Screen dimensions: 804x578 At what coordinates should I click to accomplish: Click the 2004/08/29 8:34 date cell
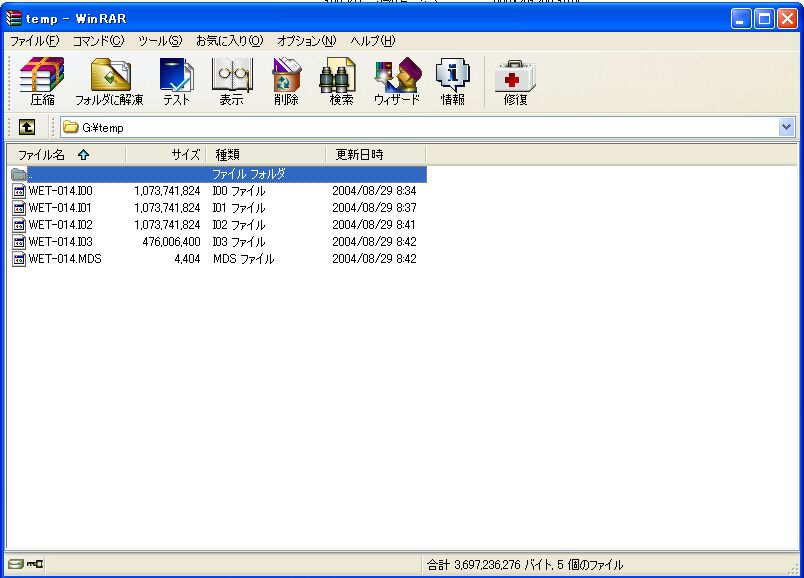[x=374, y=191]
